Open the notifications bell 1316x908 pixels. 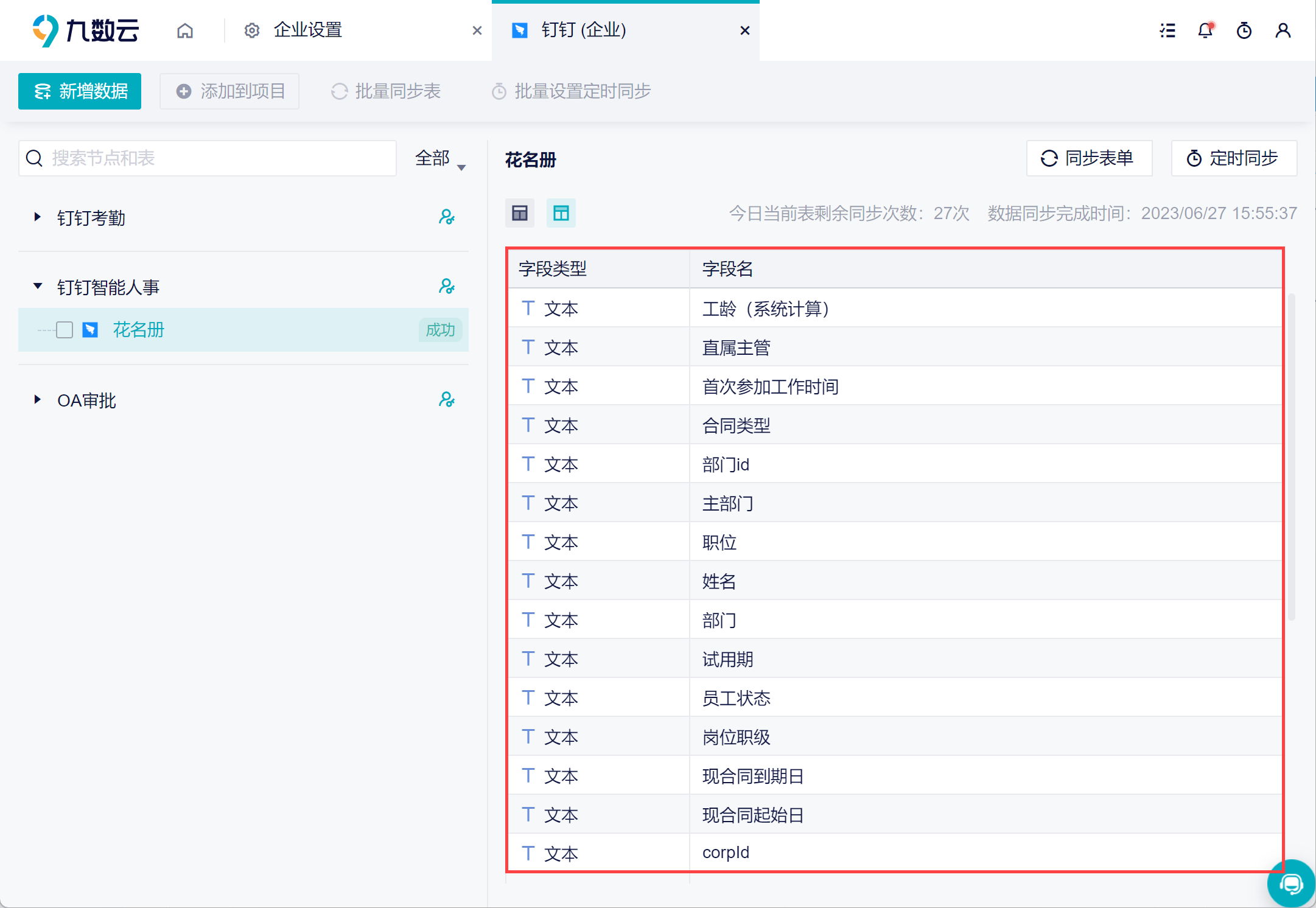click(x=1205, y=30)
